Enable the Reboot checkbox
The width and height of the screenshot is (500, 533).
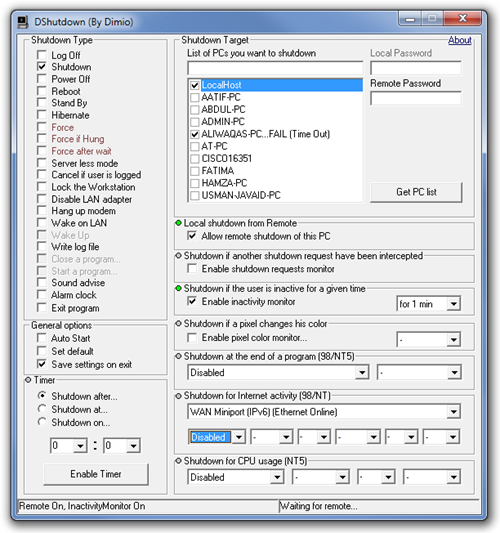(42, 91)
